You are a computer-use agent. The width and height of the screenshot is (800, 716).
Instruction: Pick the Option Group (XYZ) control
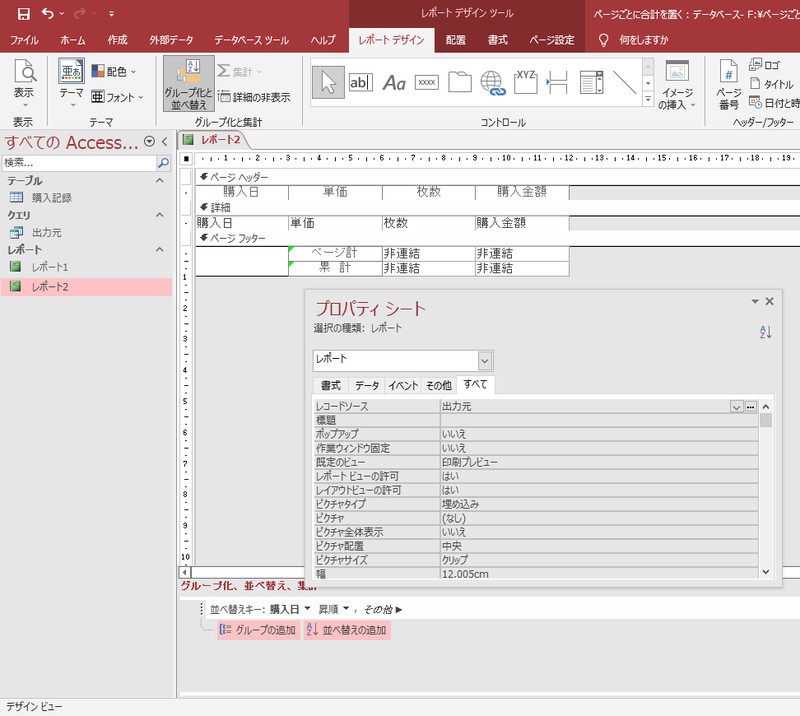tap(526, 82)
